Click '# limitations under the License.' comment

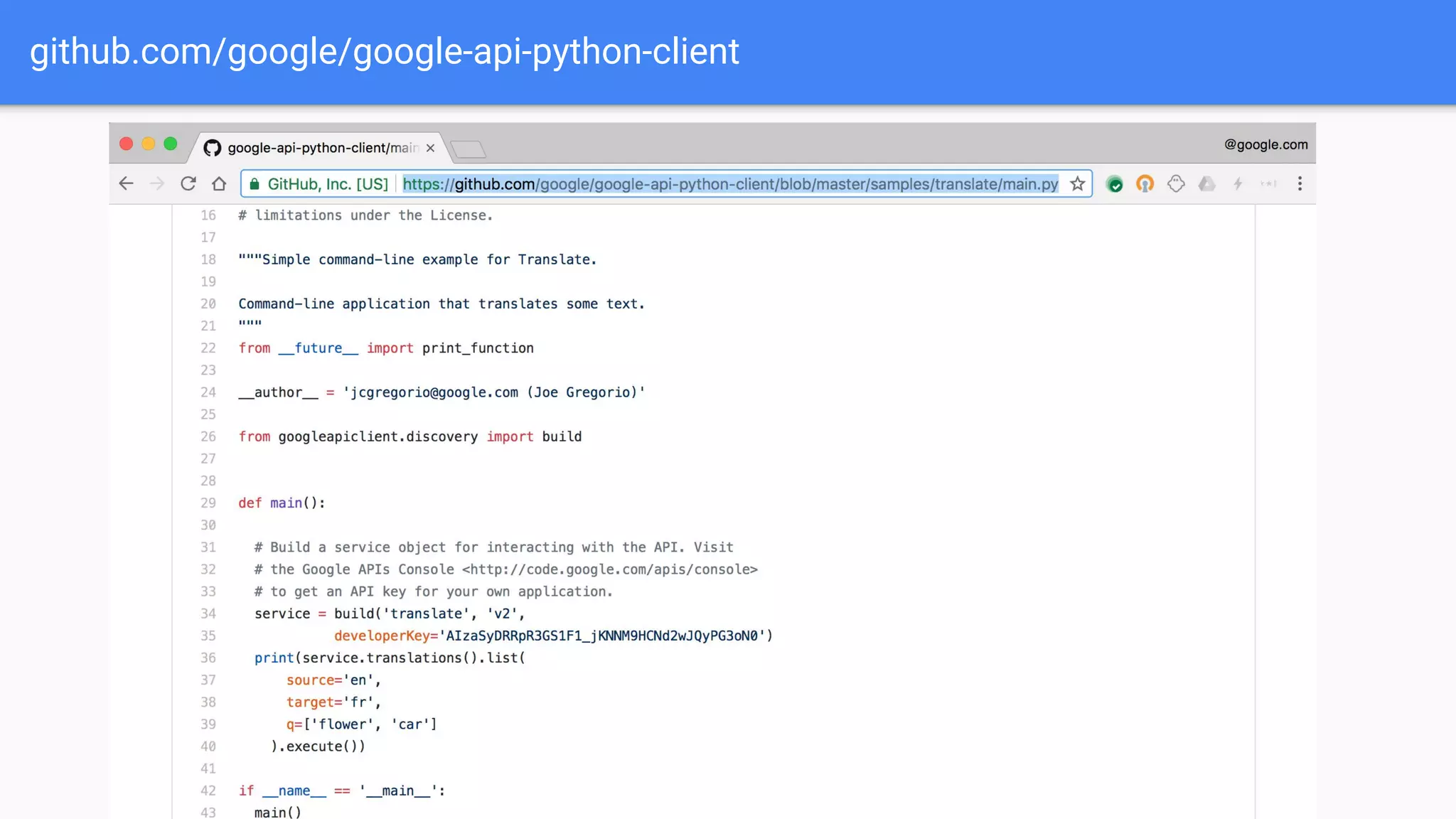365,215
